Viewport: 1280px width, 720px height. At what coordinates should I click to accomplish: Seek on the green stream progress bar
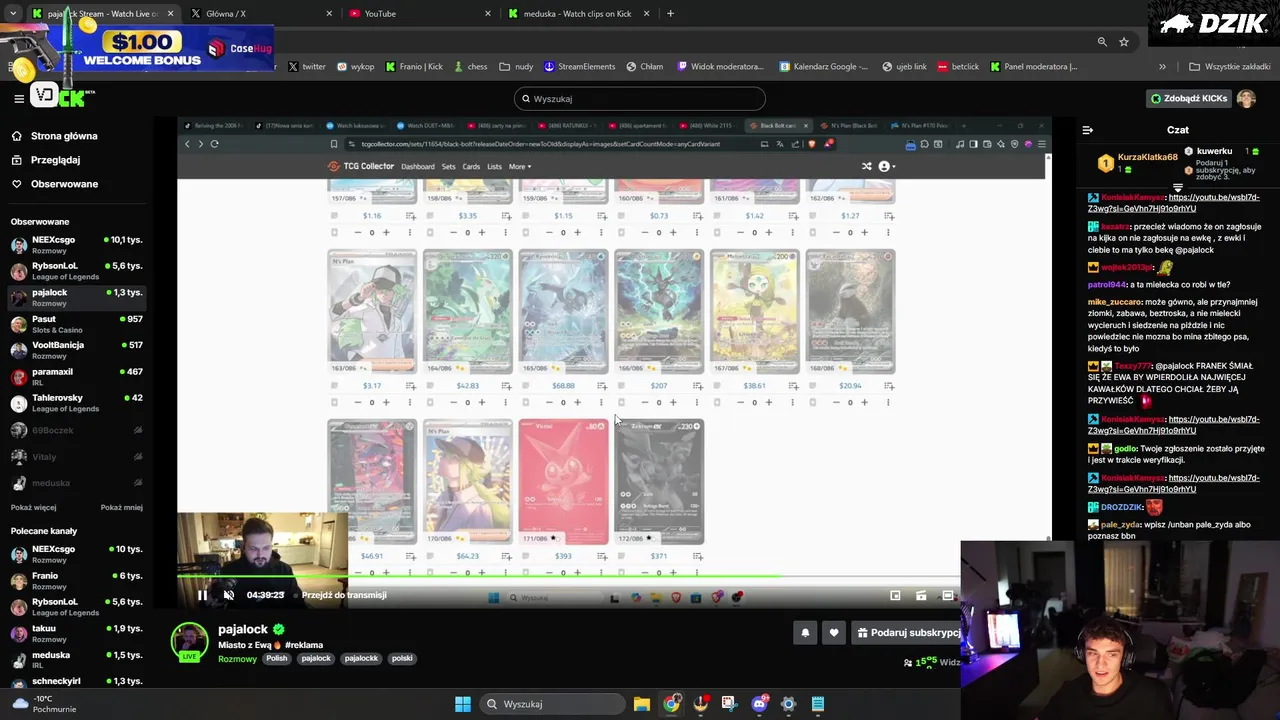(568, 576)
